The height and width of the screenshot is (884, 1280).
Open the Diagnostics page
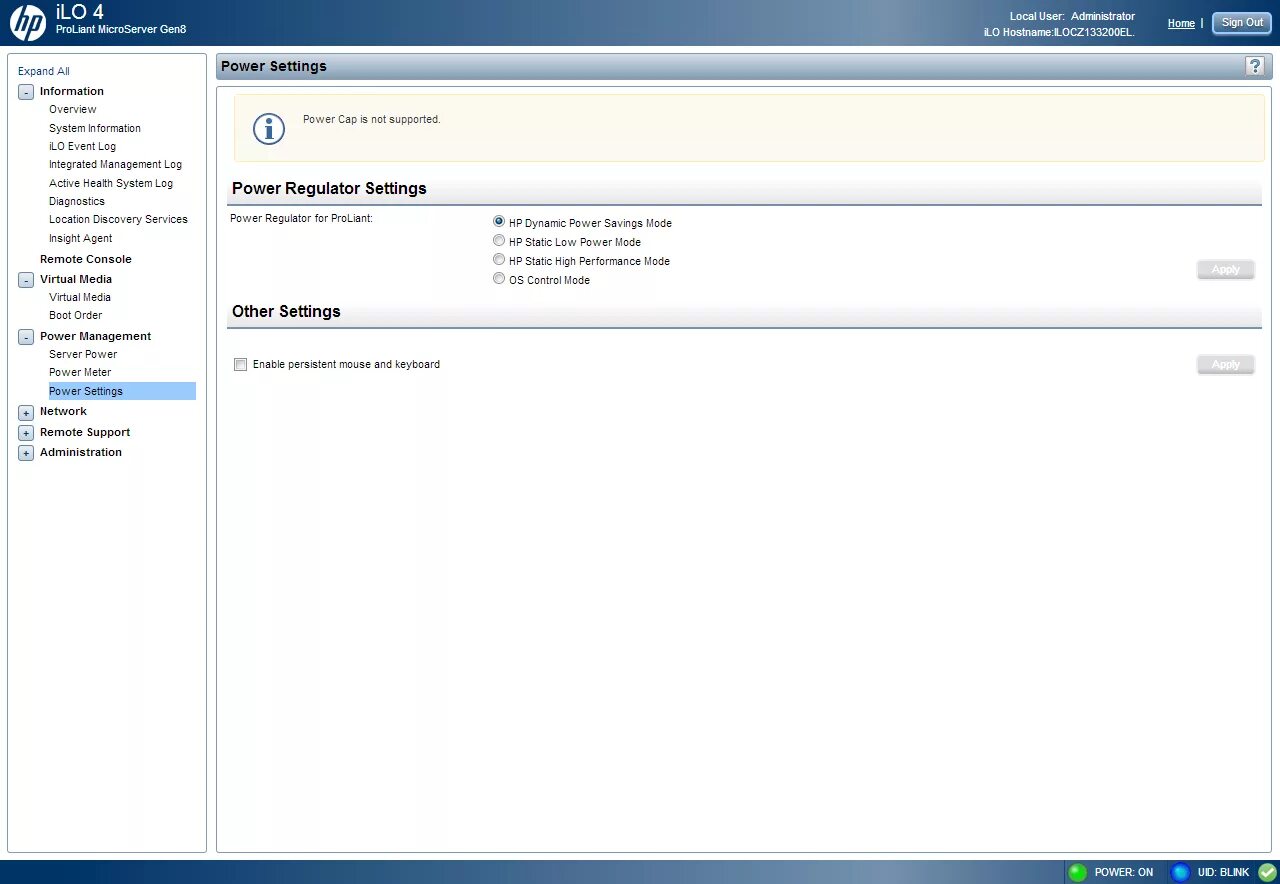click(x=77, y=201)
